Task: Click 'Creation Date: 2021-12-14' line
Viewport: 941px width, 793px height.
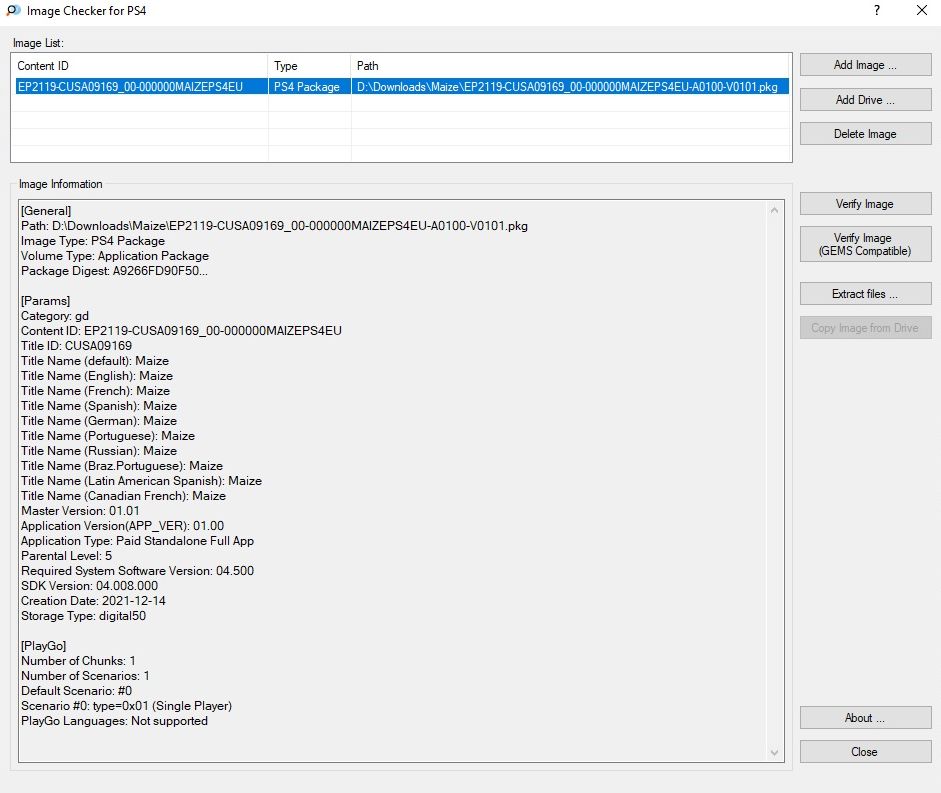Action: (x=93, y=601)
